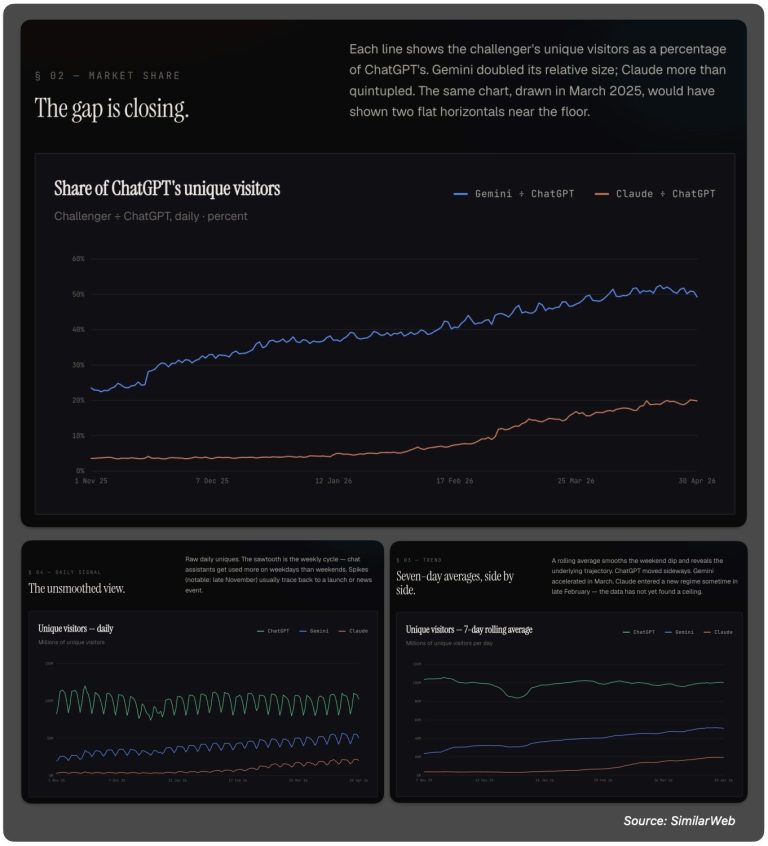The width and height of the screenshot is (768, 846).
Task: Click '§ 02 — MARKET SHARE' section label
Action: [107, 76]
